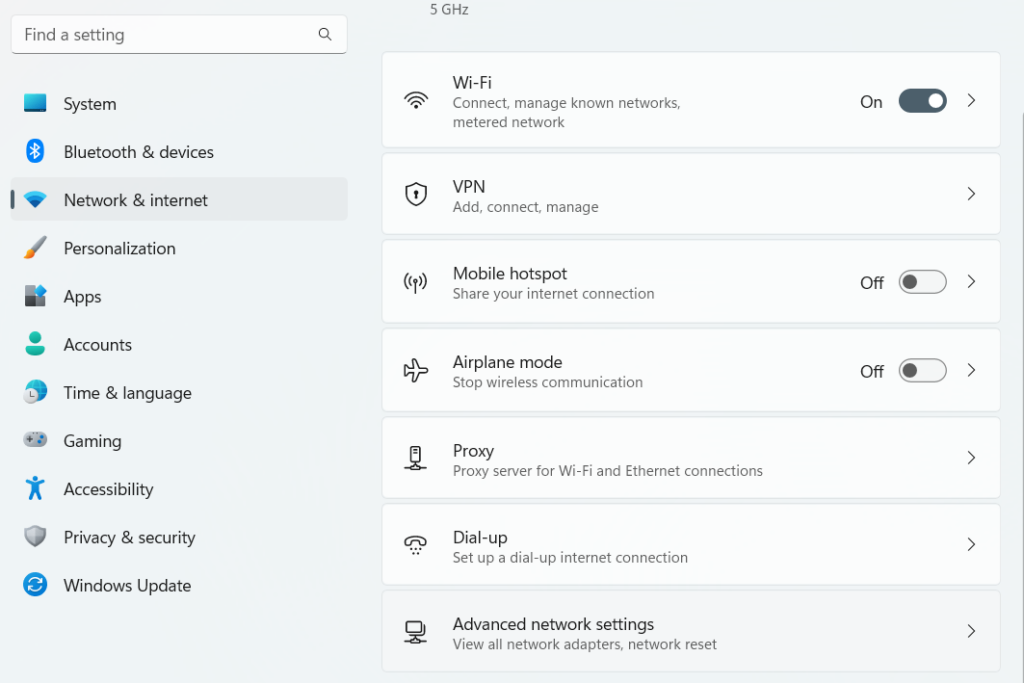1024x683 pixels.
Task: Open Time & language settings
Action: pyautogui.click(x=179, y=392)
